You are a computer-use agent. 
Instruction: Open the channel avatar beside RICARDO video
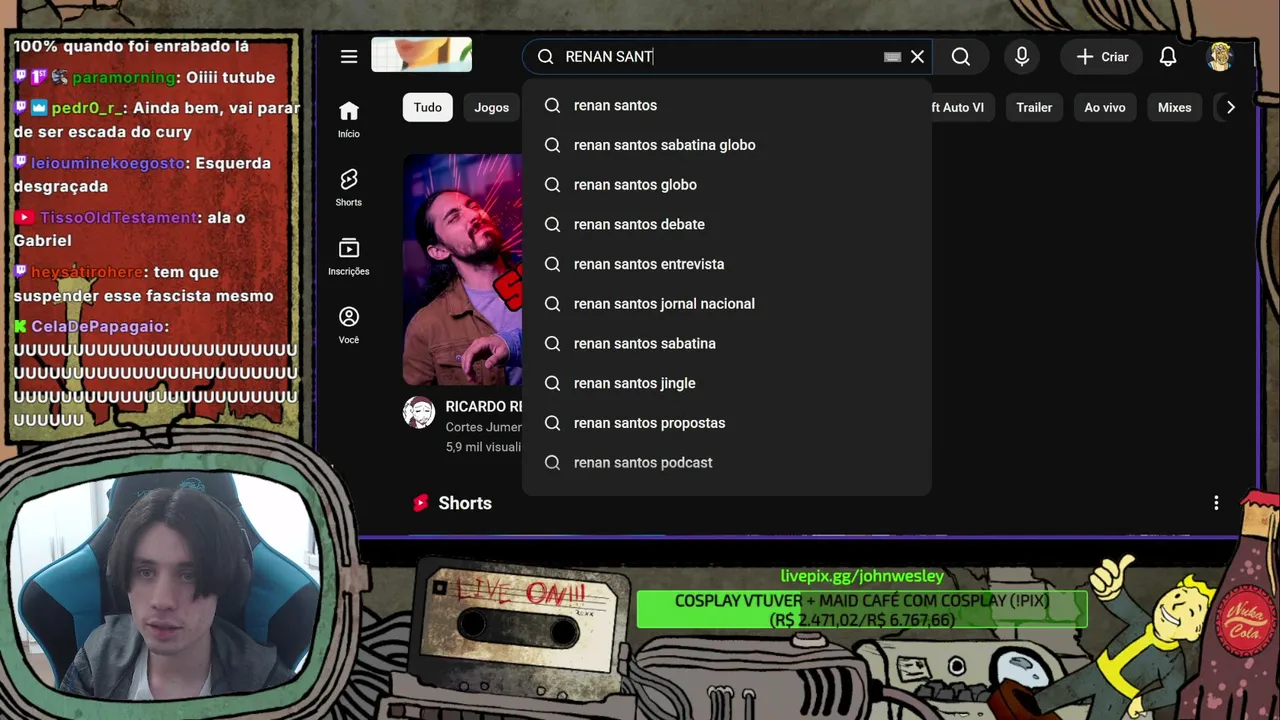tap(419, 412)
